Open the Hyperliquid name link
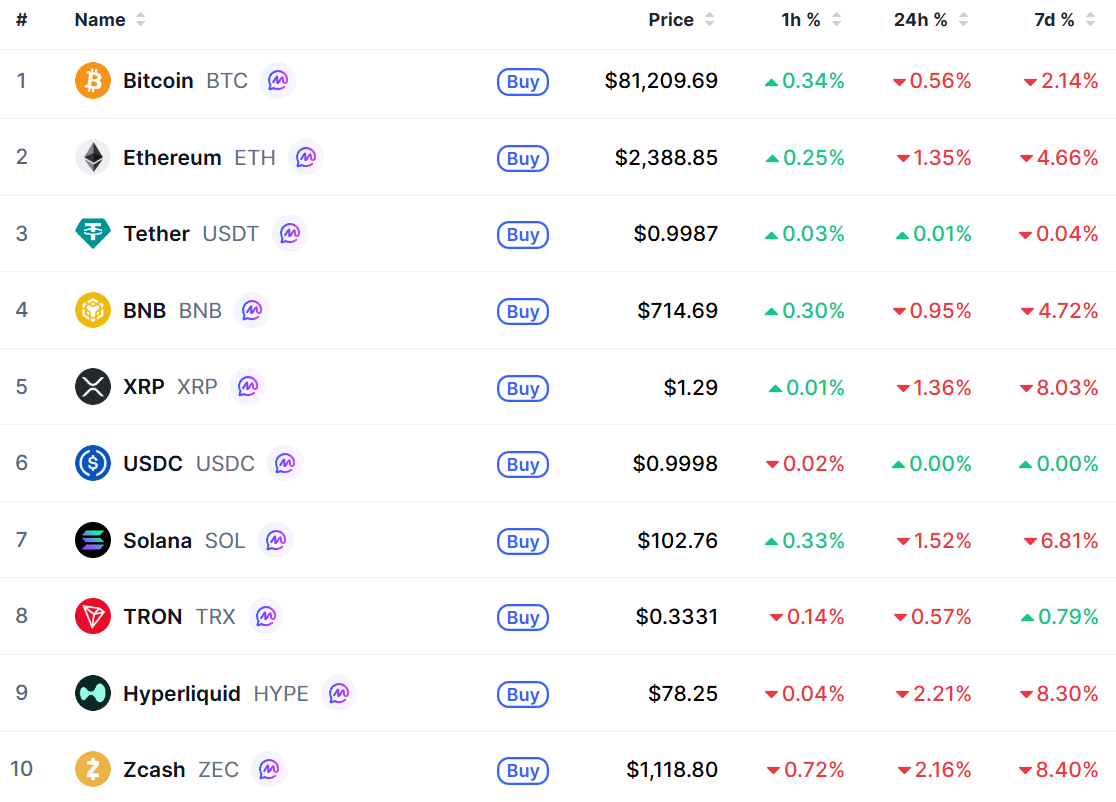The width and height of the screenshot is (1116, 802). click(181, 693)
